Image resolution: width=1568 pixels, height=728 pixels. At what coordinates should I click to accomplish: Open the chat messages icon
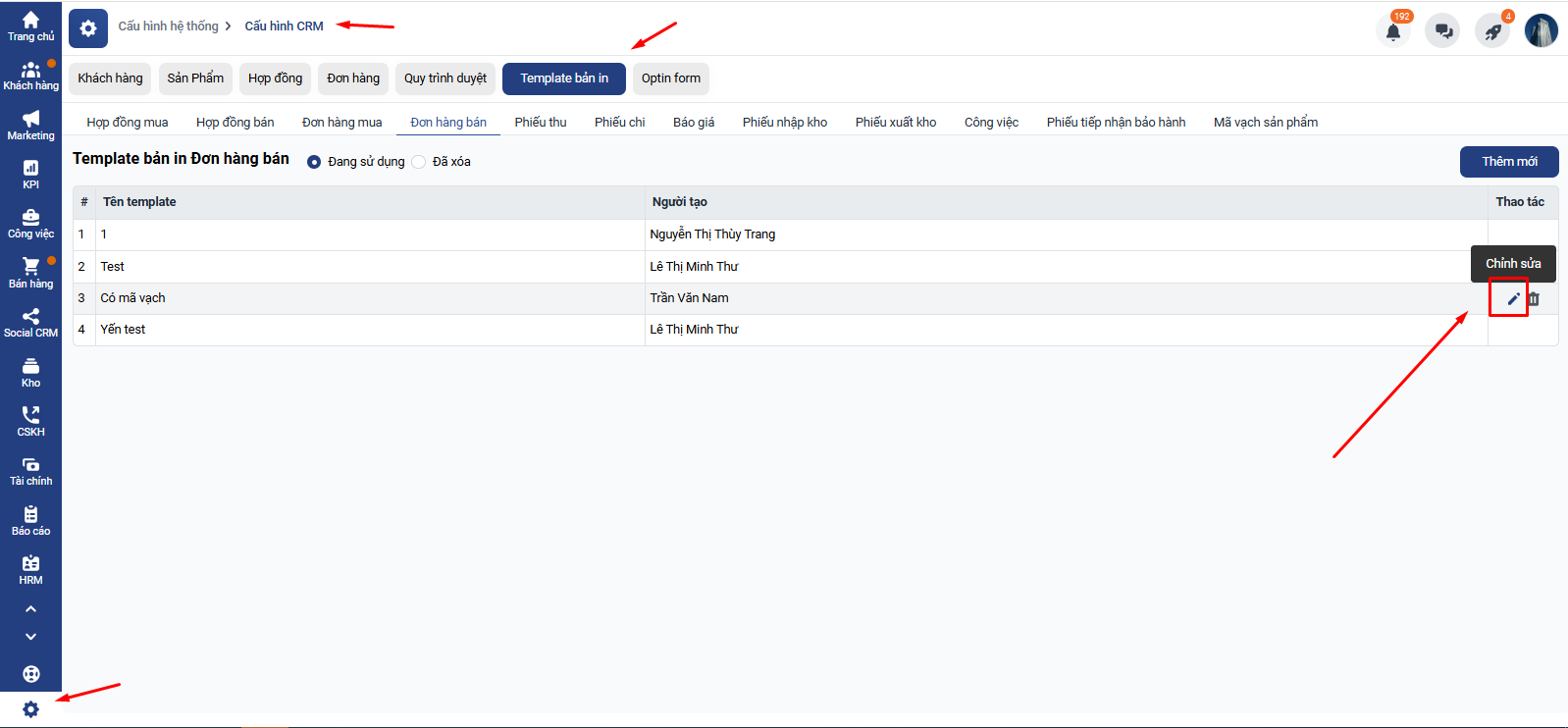(x=1442, y=31)
